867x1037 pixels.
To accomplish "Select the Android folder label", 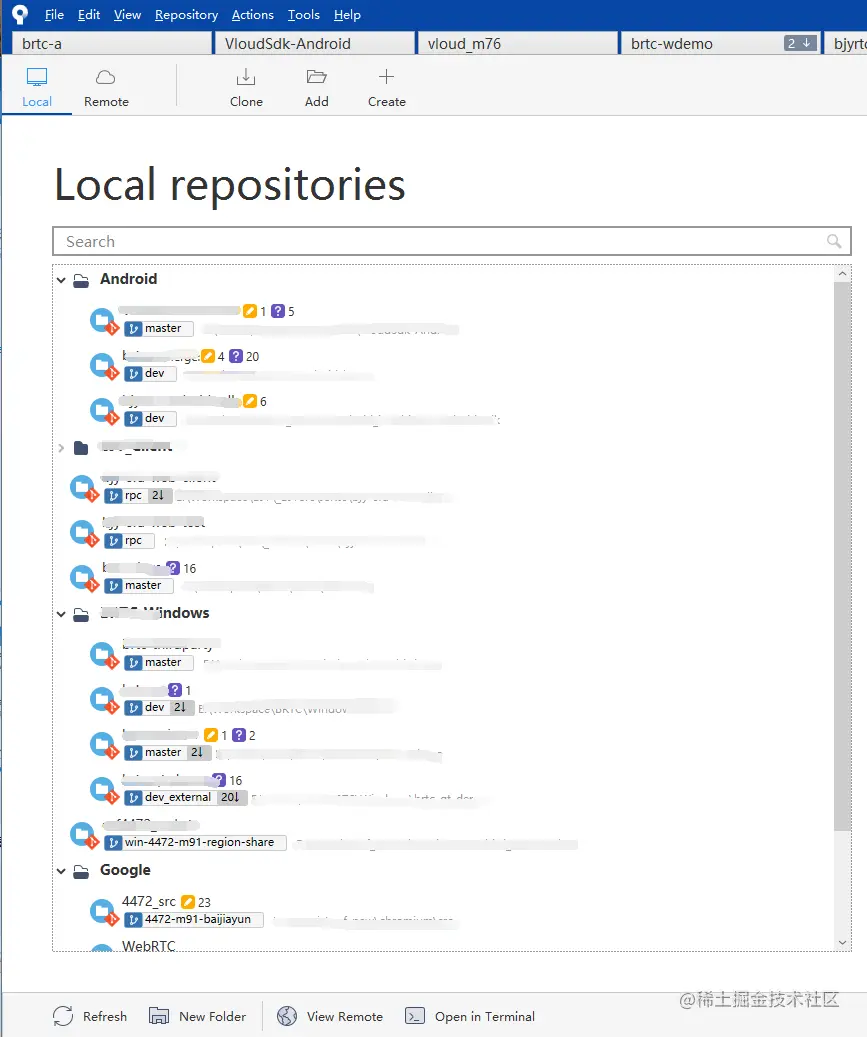I will 128,279.
